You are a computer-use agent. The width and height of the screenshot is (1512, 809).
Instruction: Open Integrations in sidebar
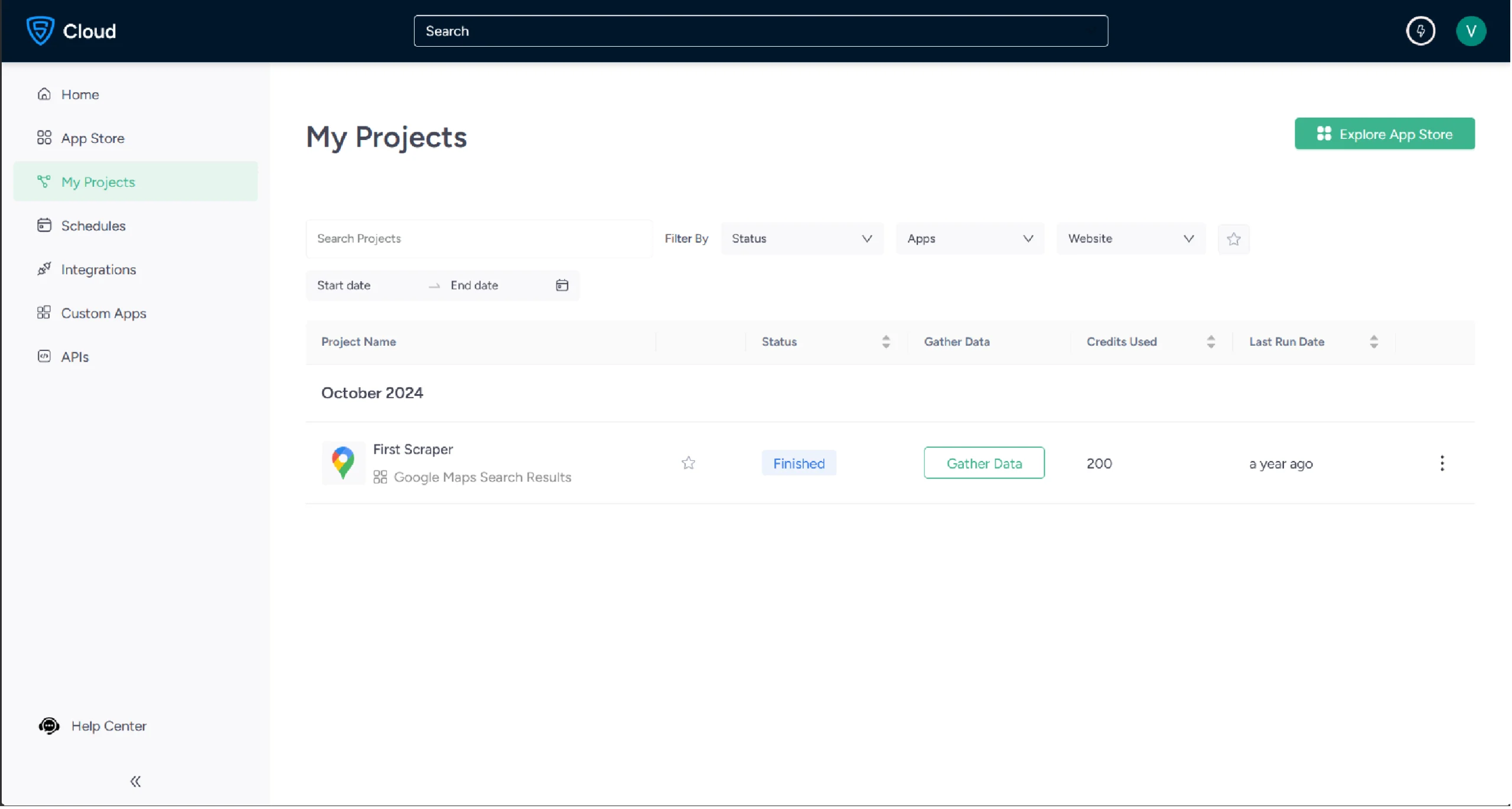[135, 269]
